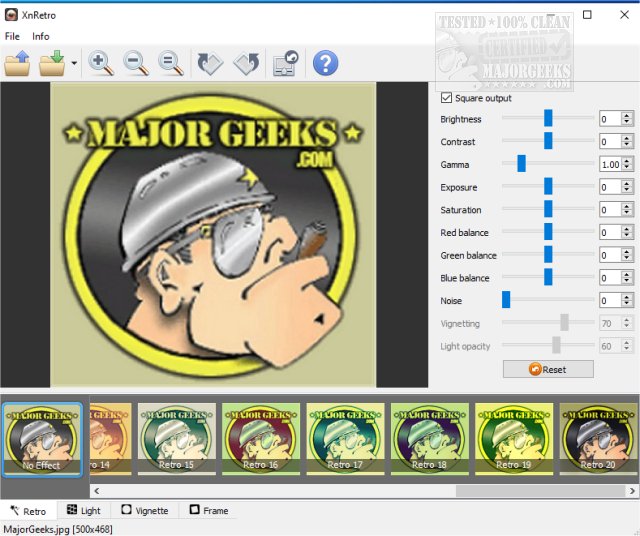Switch to the Vignette tab
The image size is (640, 536).
[x=143, y=510]
